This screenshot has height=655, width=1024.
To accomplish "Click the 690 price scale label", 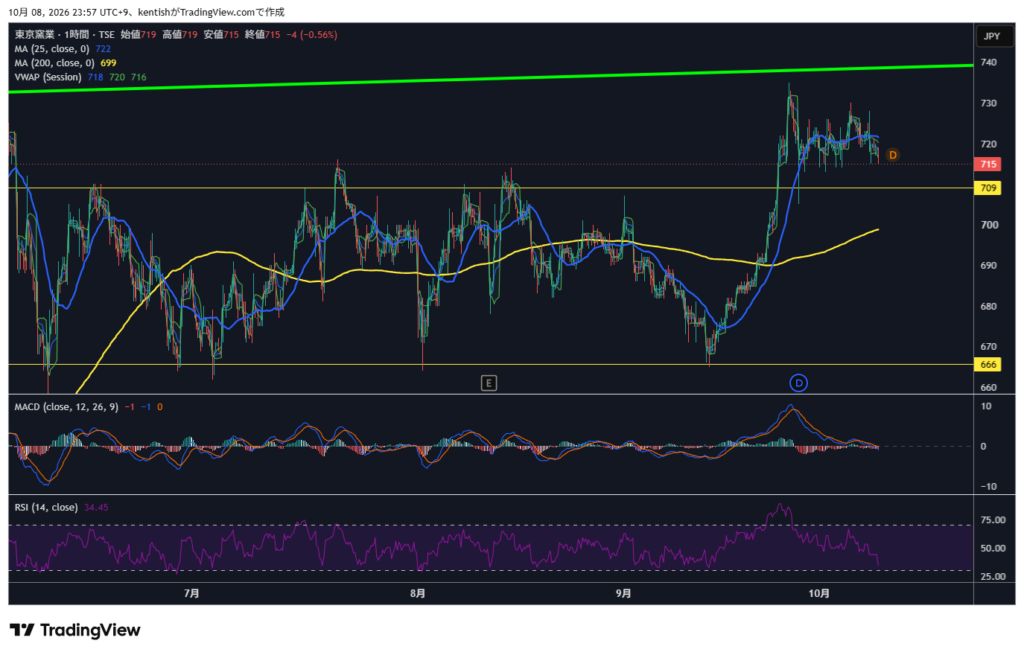I will coord(989,266).
